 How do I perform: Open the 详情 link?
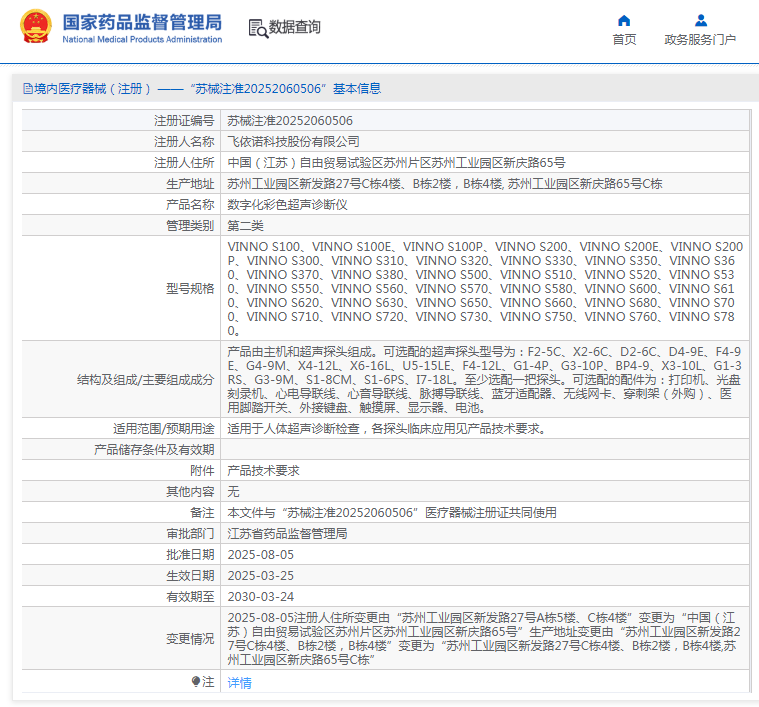pos(239,682)
